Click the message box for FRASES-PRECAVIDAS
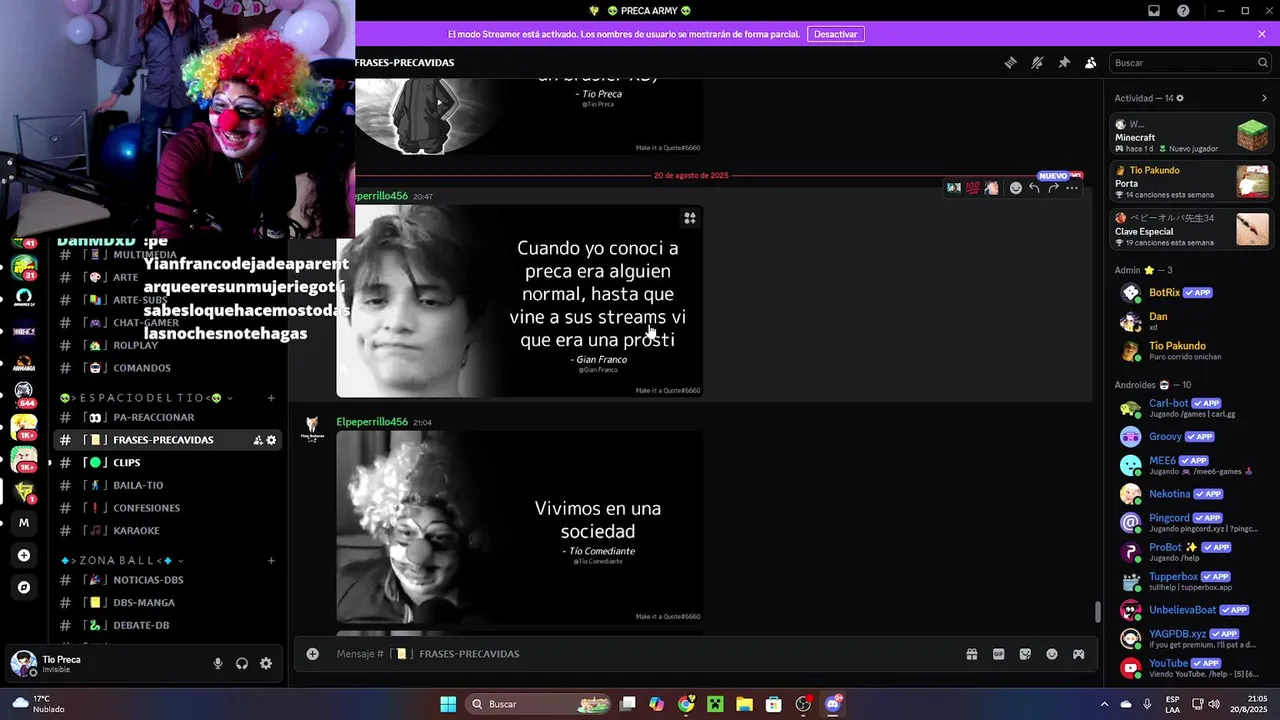This screenshot has height=720, width=1280. pyautogui.click(x=640, y=654)
